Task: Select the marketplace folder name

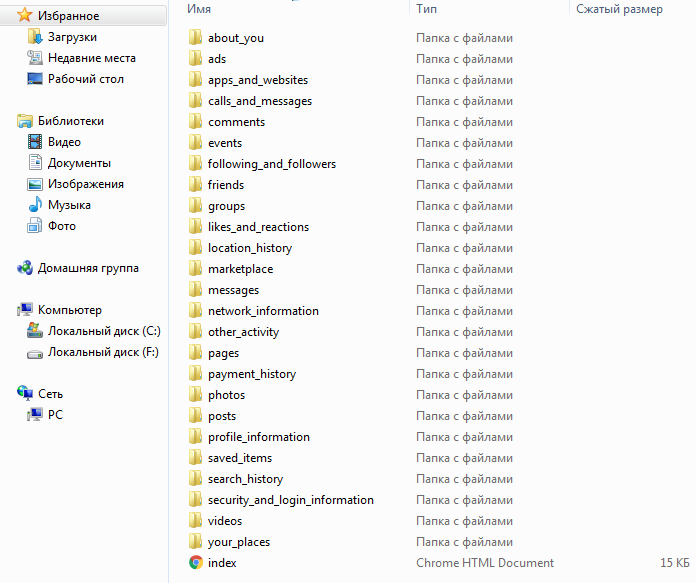Action: tap(240, 269)
